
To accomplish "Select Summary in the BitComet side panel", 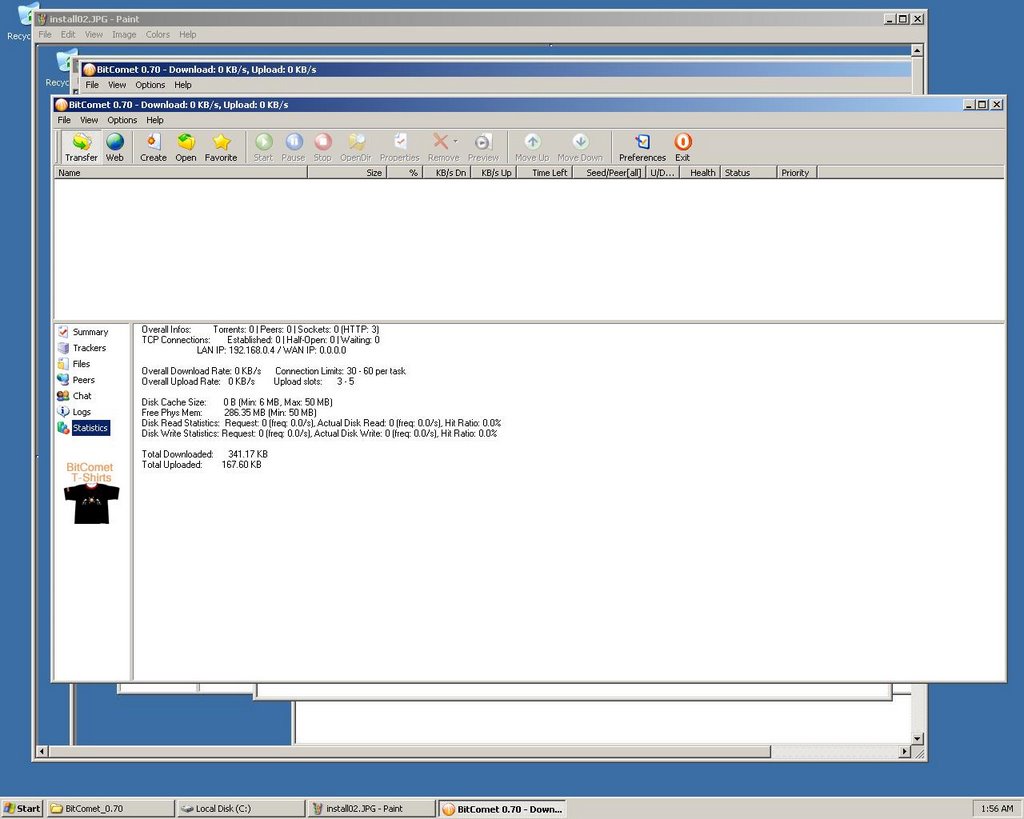I will pyautogui.click(x=83, y=332).
